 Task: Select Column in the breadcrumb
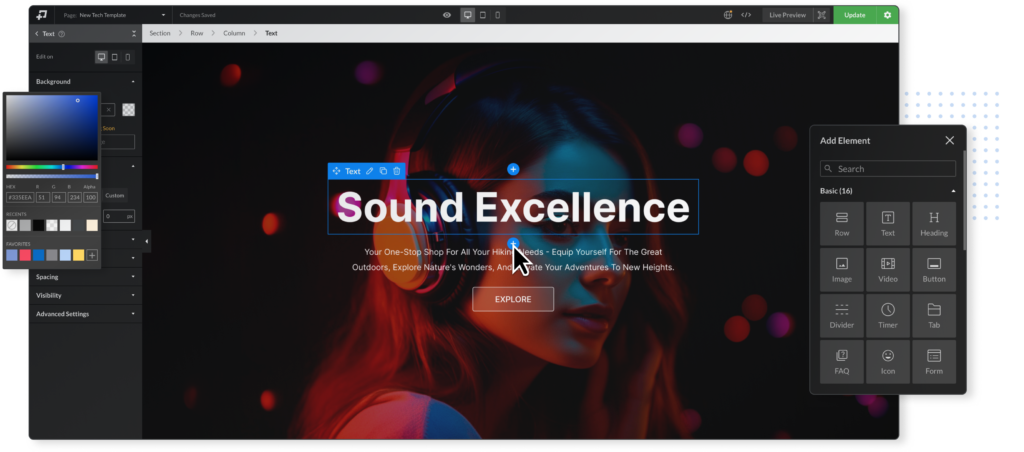[234, 33]
